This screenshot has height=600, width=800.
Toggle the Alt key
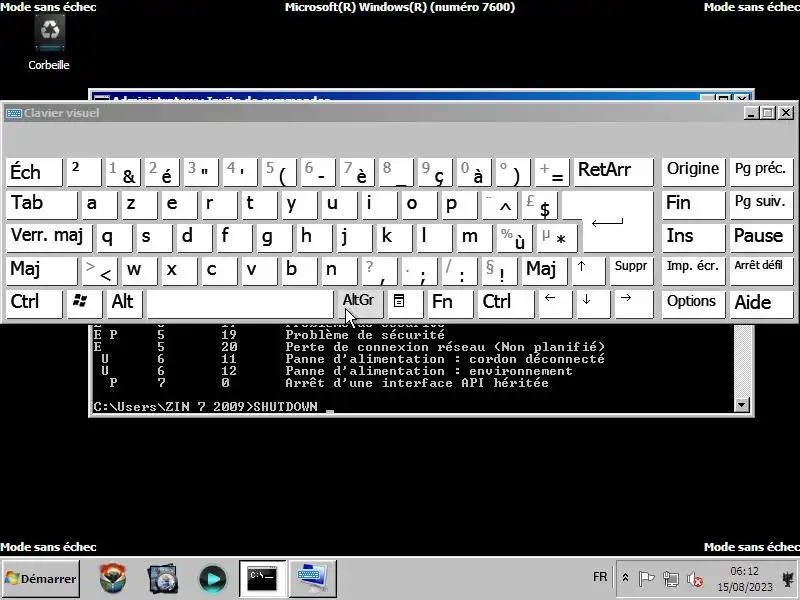(124, 303)
